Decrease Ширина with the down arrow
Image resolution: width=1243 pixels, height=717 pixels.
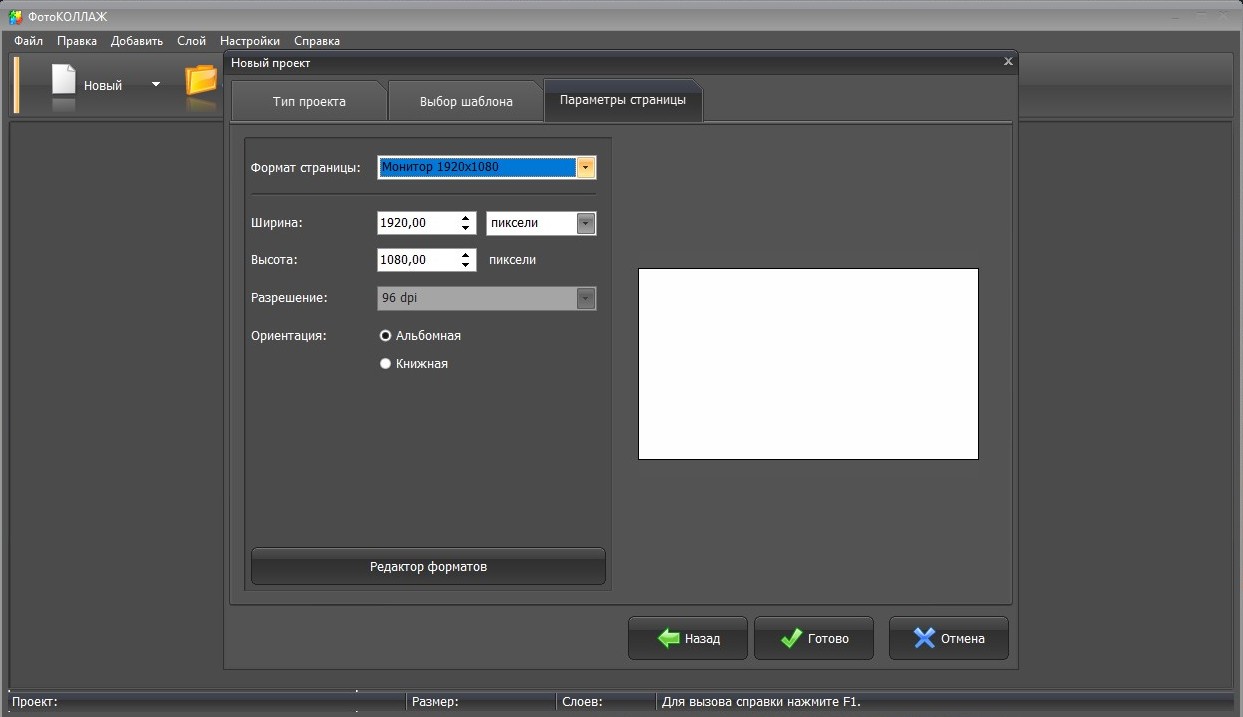pos(466,229)
